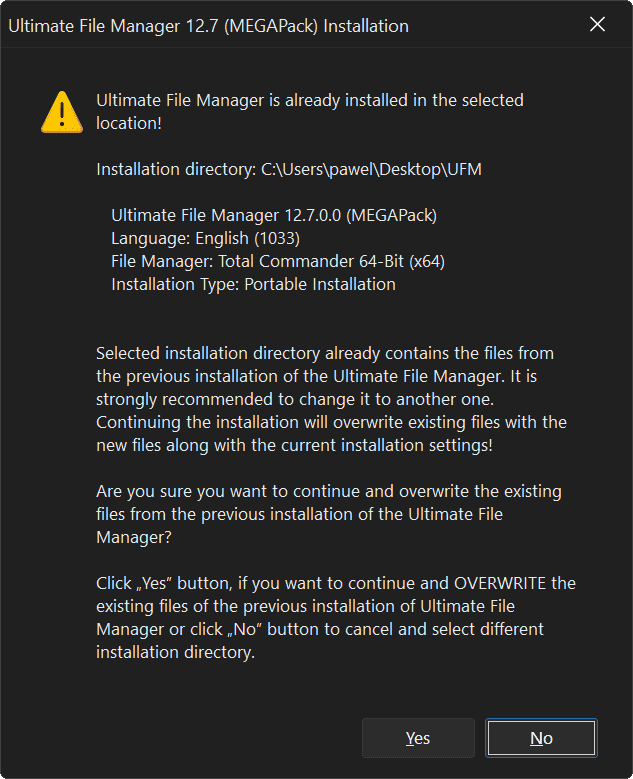Click the yellow warning triangle icon
Image resolution: width=633 pixels, height=779 pixels.
click(62, 111)
